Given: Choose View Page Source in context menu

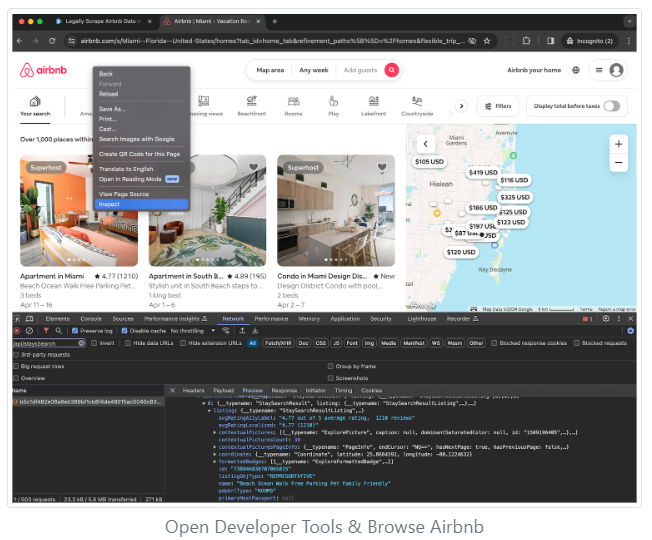Looking at the screenshot, I should click(x=124, y=194).
